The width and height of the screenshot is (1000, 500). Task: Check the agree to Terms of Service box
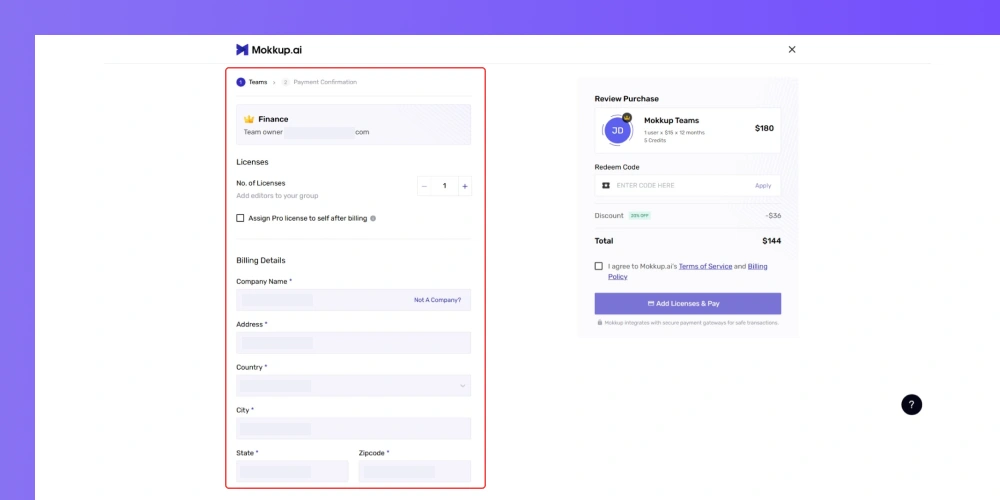click(x=598, y=266)
